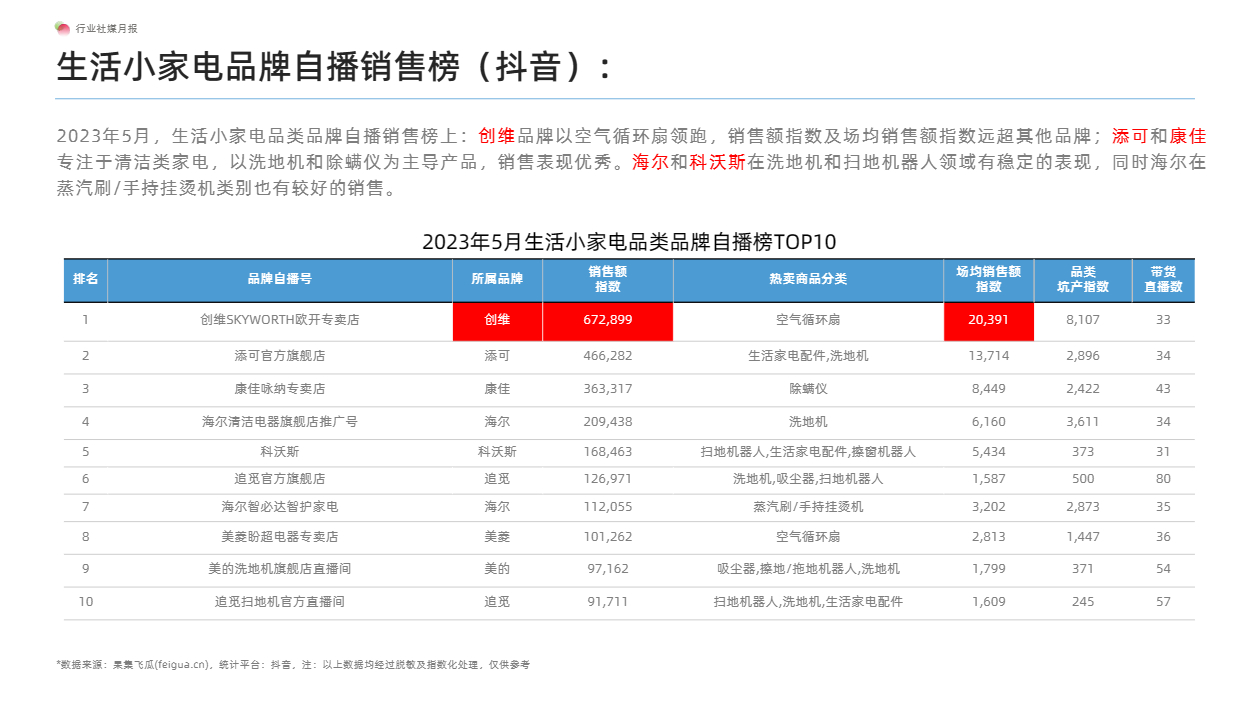The width and height of the screenshot is (1250, 703).
Task: Select the 追觅官方旗舰店 cell
Action: [x=280, y=480]
